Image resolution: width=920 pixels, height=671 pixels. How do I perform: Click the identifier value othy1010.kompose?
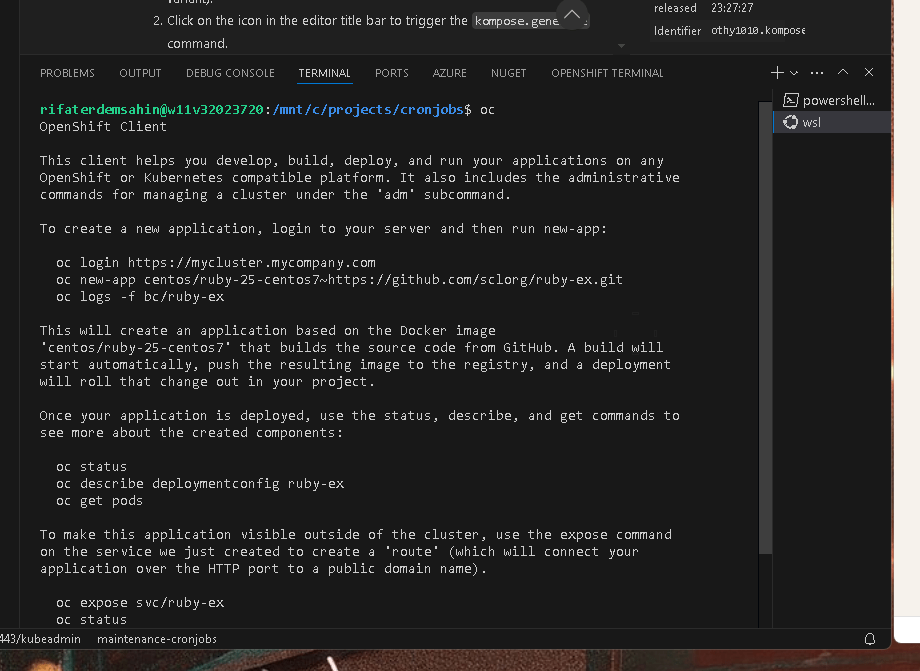click(758, 30)
